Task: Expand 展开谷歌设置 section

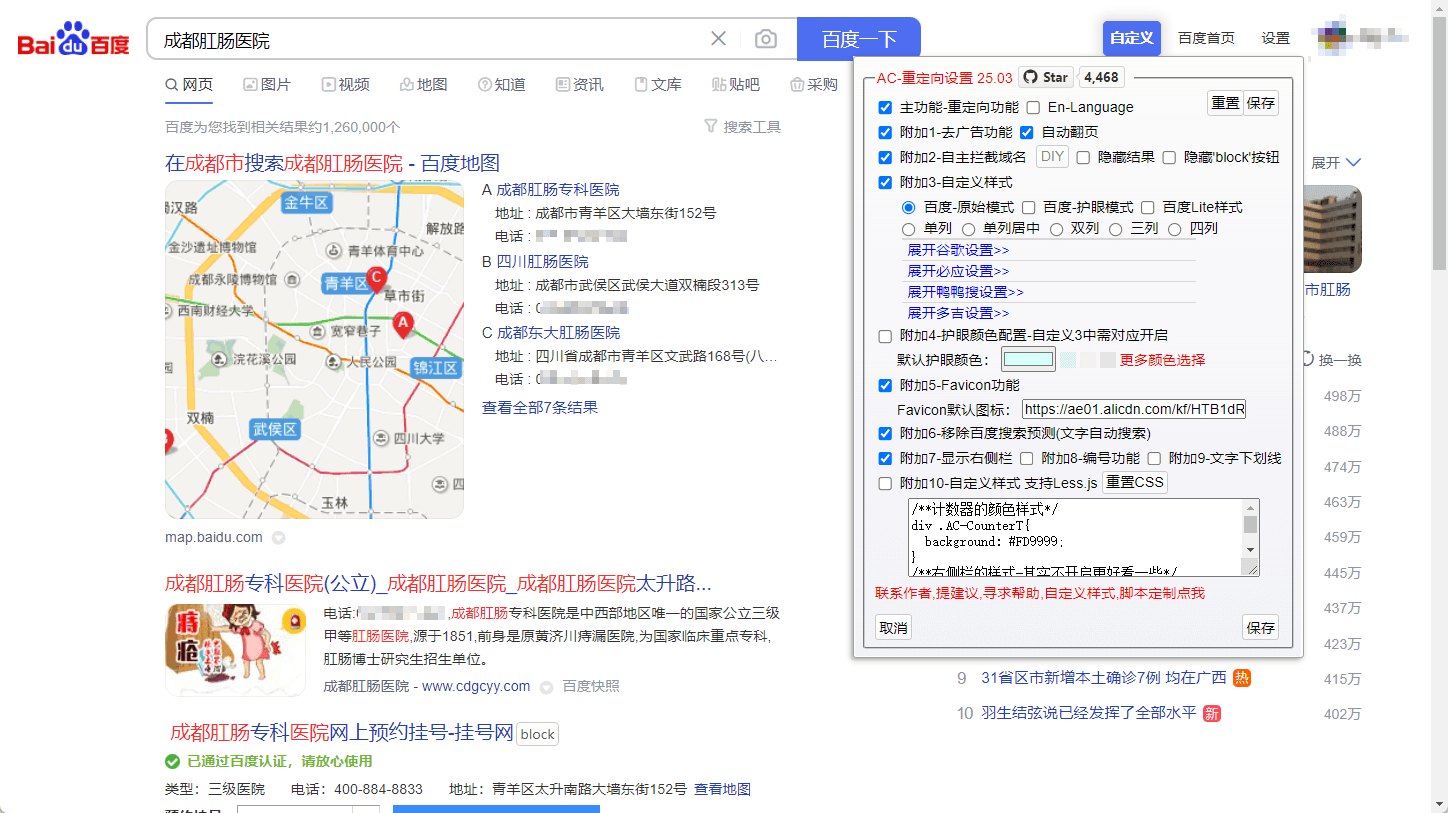Action: [958, 250]
